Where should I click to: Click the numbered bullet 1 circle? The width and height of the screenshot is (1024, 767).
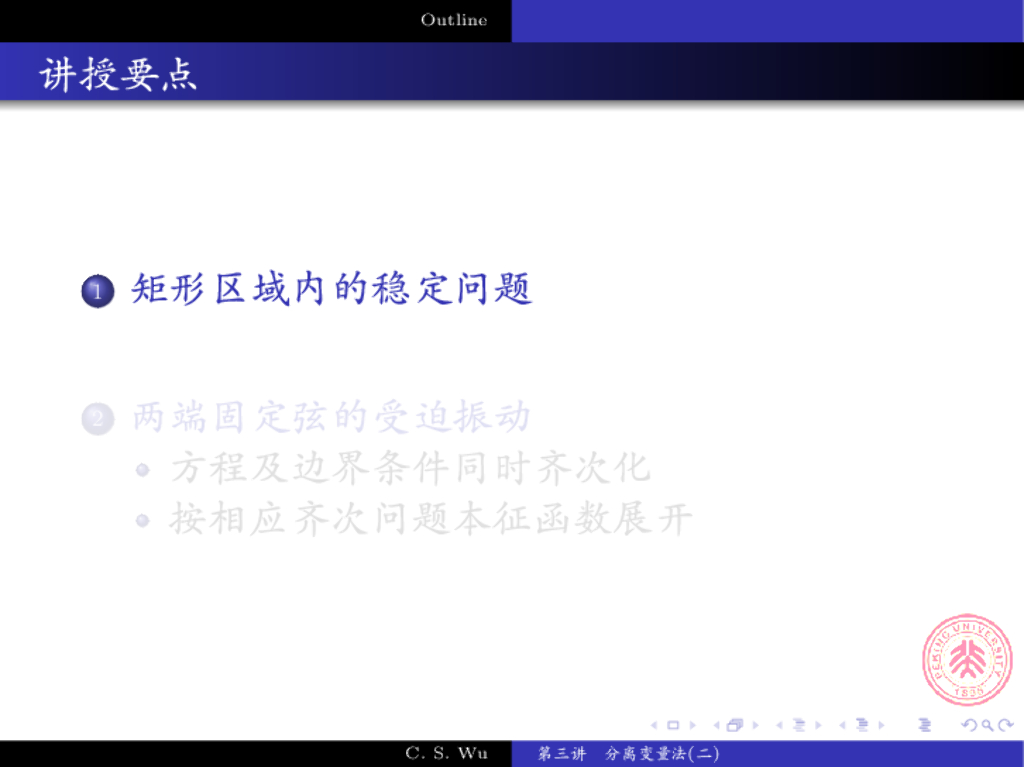pos(98,291)
